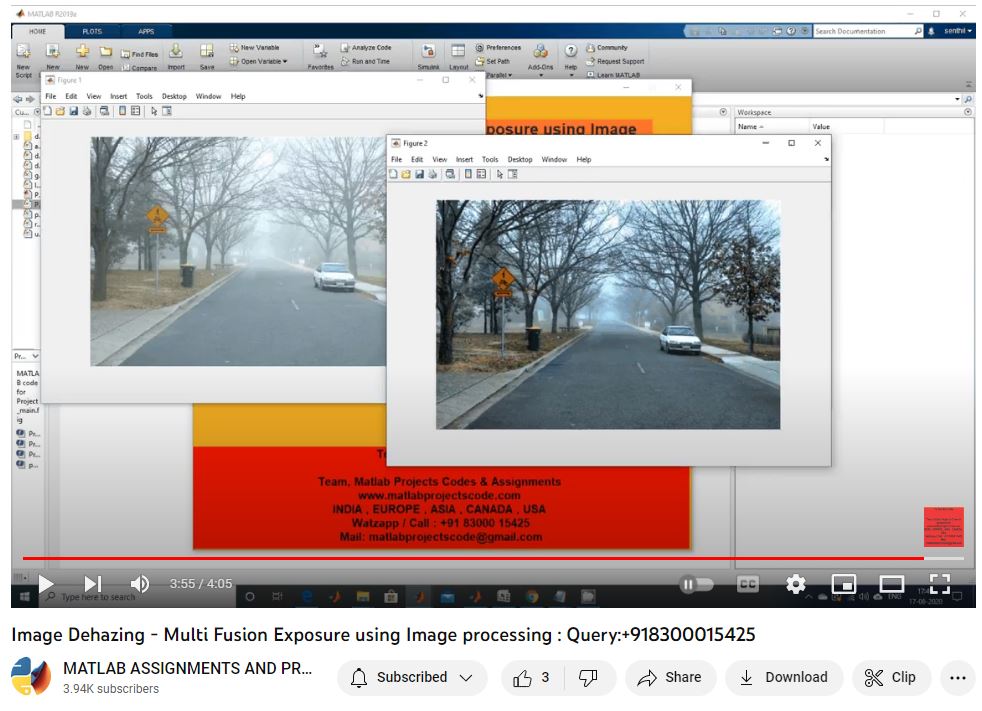Screen dimensions: 982x711
Task: Click Find Files in ribbon
Action: [140, 54]
